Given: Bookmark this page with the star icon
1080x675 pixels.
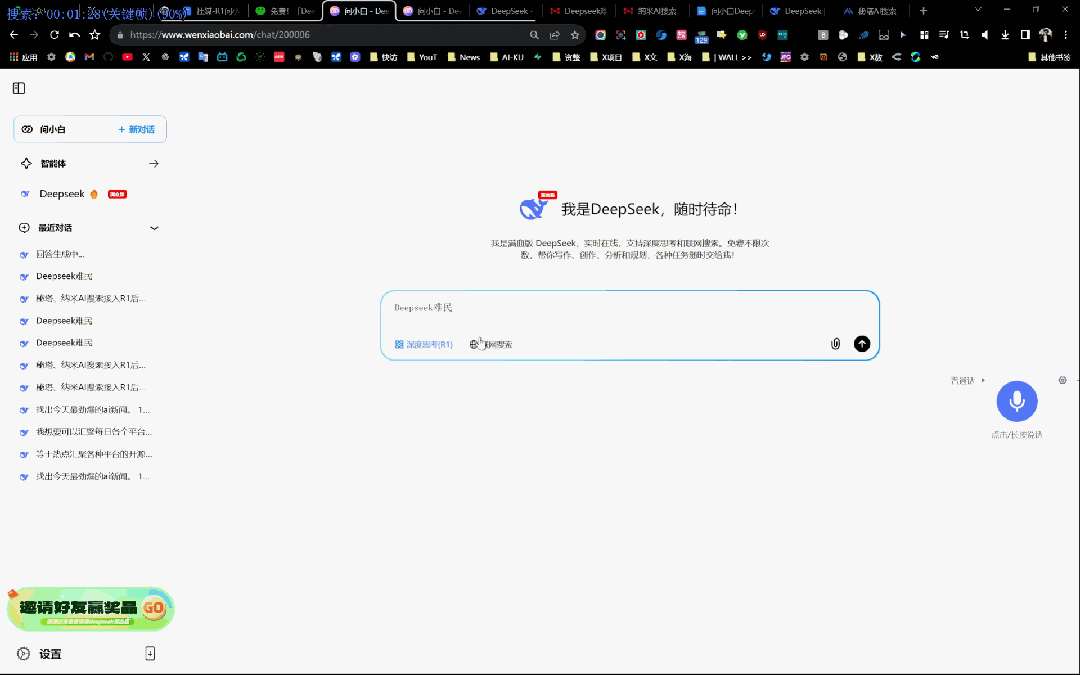Looking at the screenshot, I should [575, 34].
